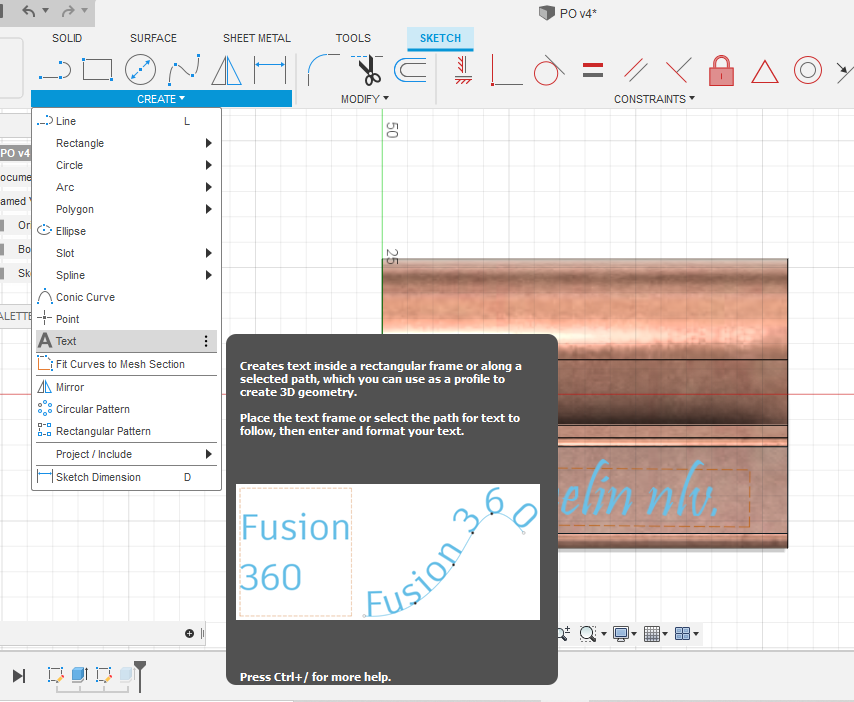Choose Conic Curve from the menu

pos(126,297)
